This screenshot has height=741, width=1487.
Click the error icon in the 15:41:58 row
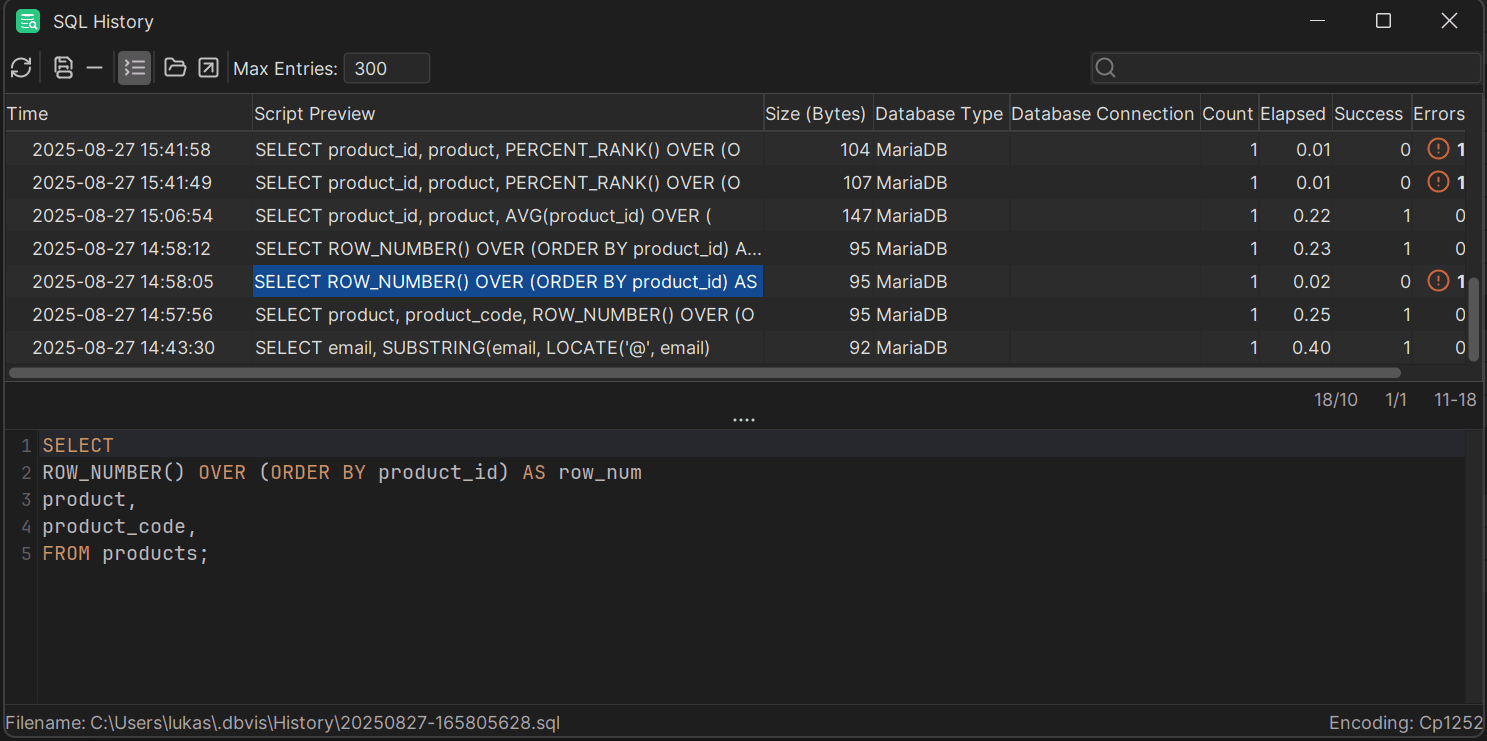pyautogui.click(x=1438, y=150)
